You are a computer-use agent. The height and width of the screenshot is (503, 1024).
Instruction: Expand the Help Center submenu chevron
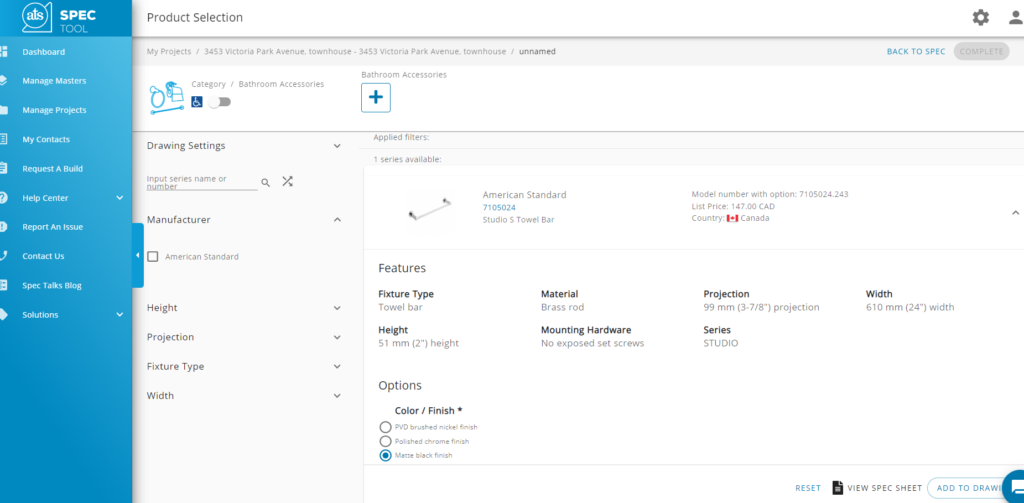coord(120,198)
